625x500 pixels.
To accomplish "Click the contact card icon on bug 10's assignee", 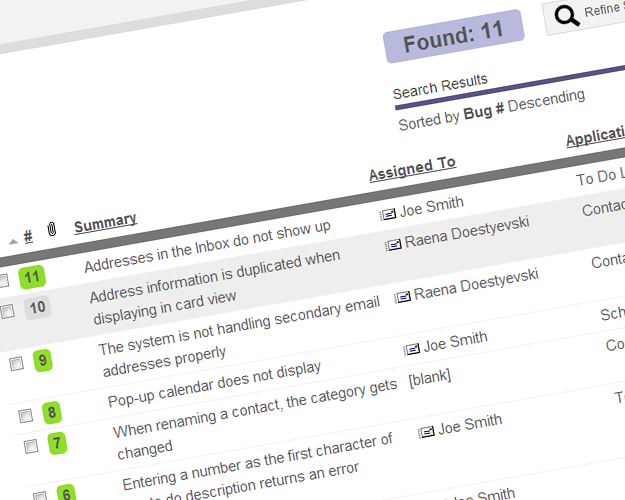I will coord(394,244).
